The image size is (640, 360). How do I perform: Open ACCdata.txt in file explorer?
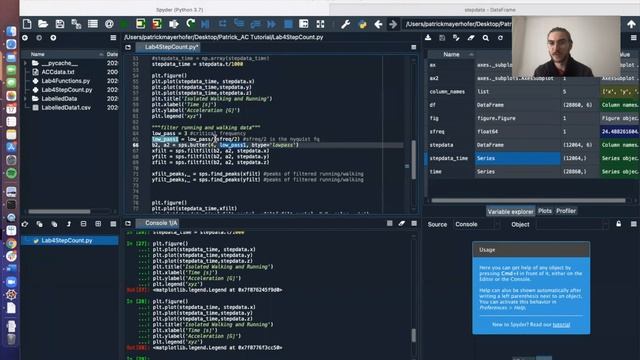[58, 72]
